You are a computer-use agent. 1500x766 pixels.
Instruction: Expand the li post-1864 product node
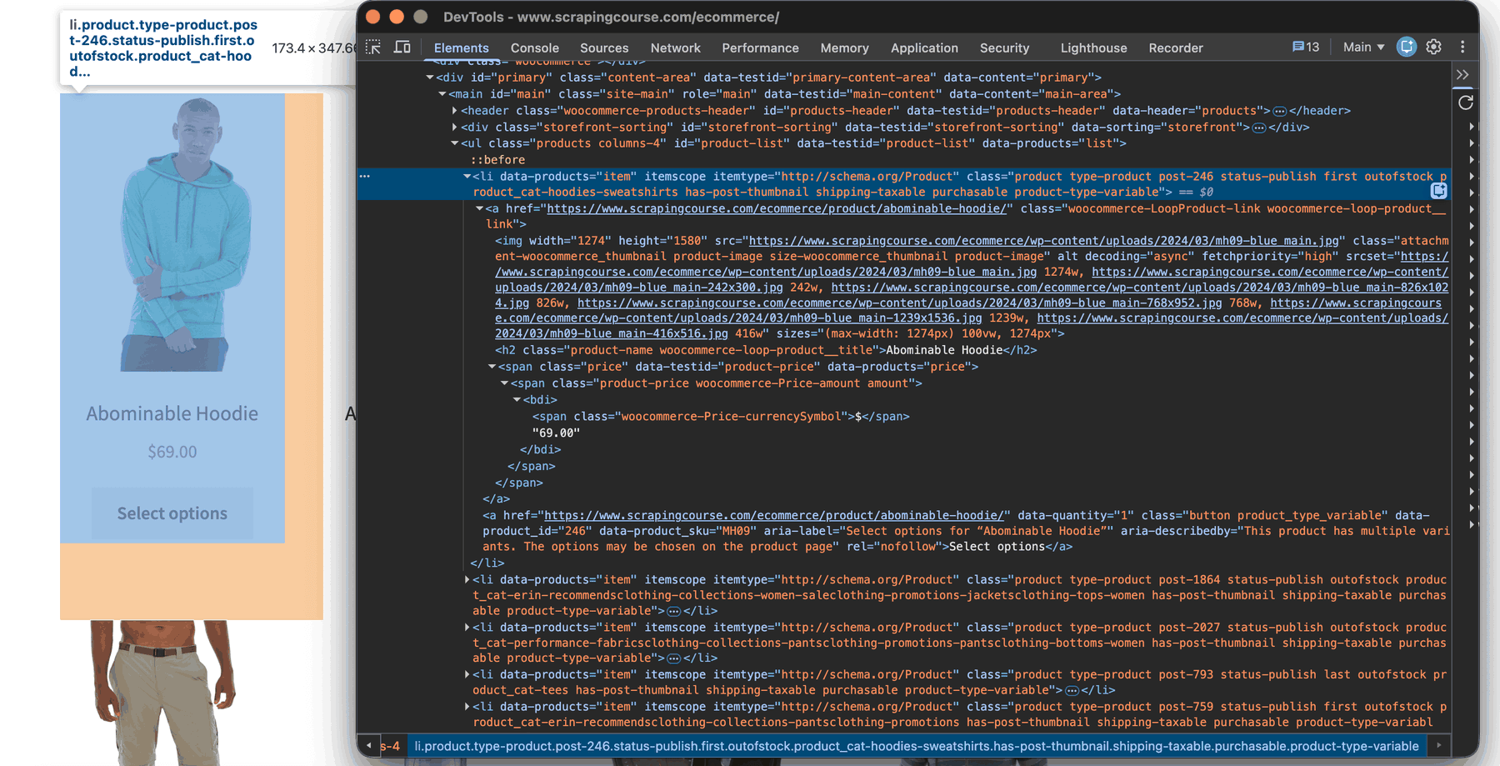click(x=466, y=579)
